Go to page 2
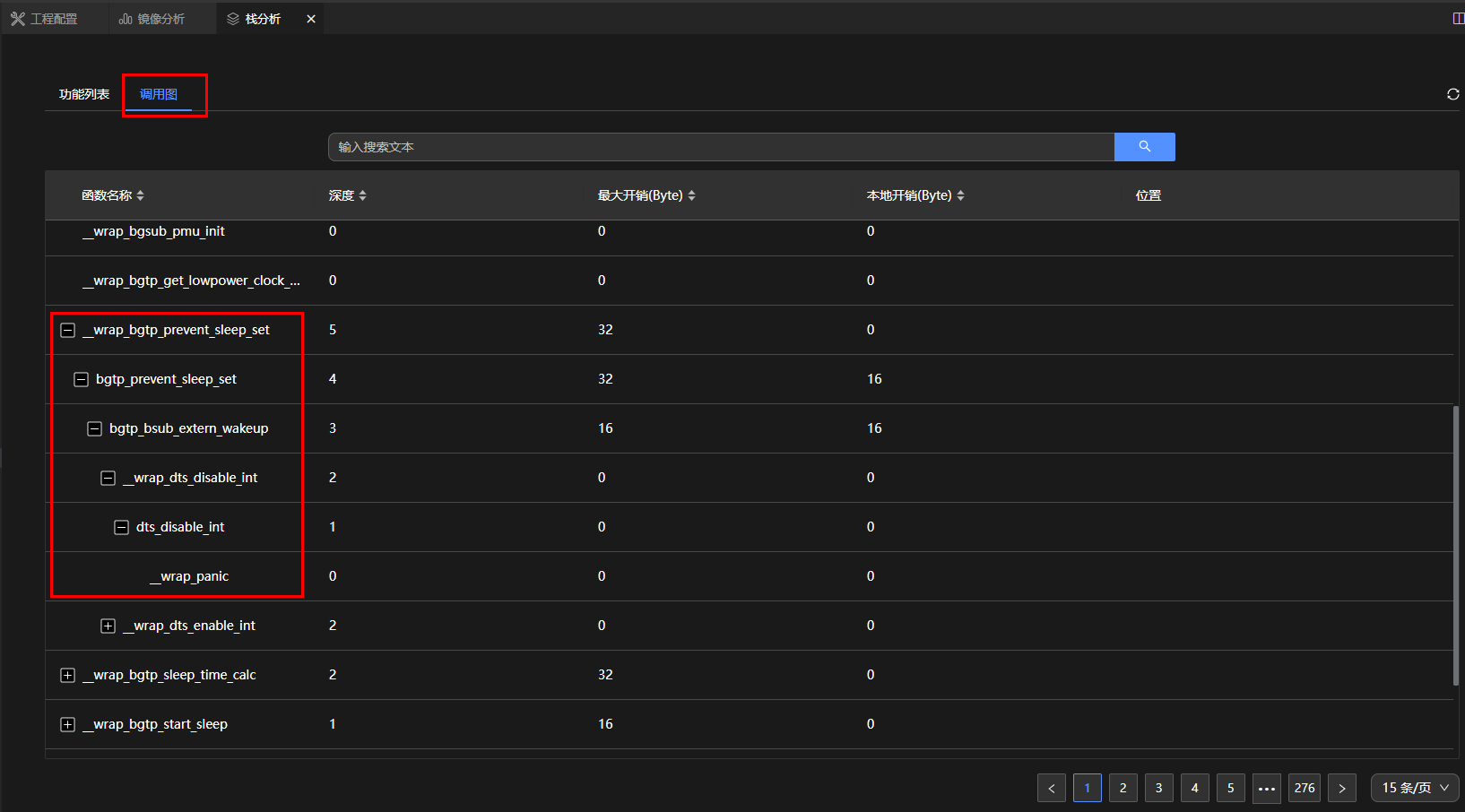1465x812 pixels. (1123, 788)
